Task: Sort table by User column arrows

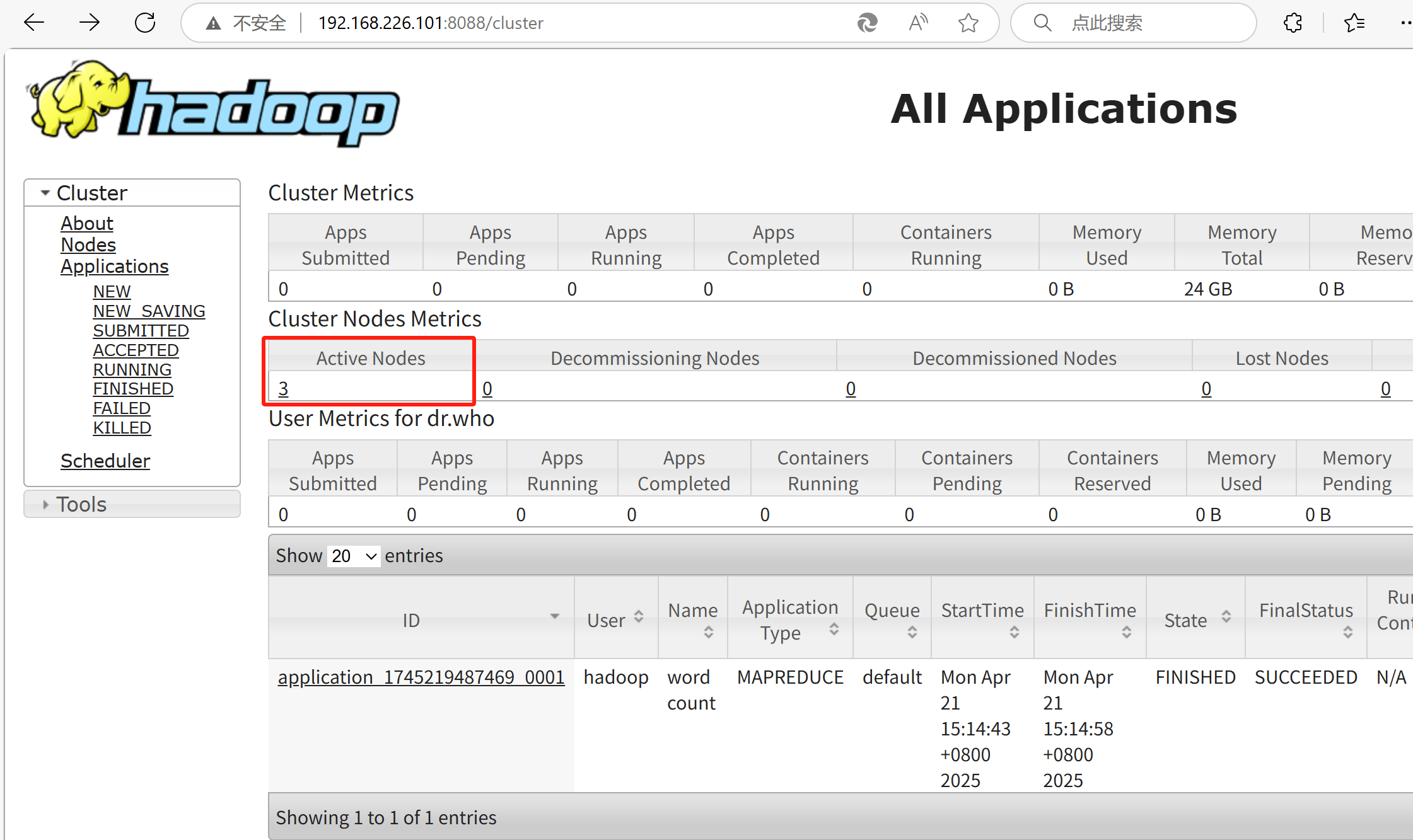Action: [639, 616]
